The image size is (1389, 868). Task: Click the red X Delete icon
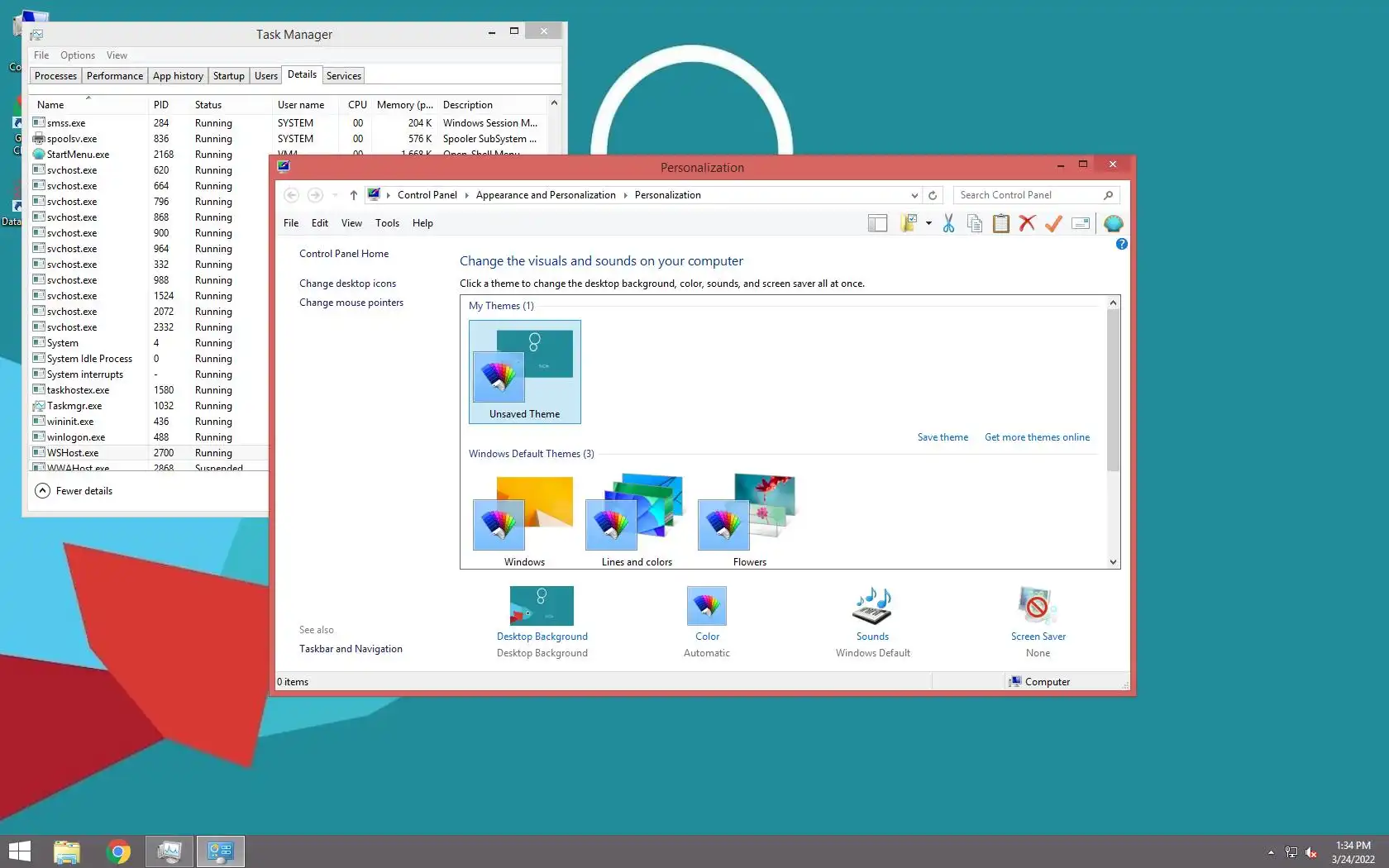(x=1027, y=223)
